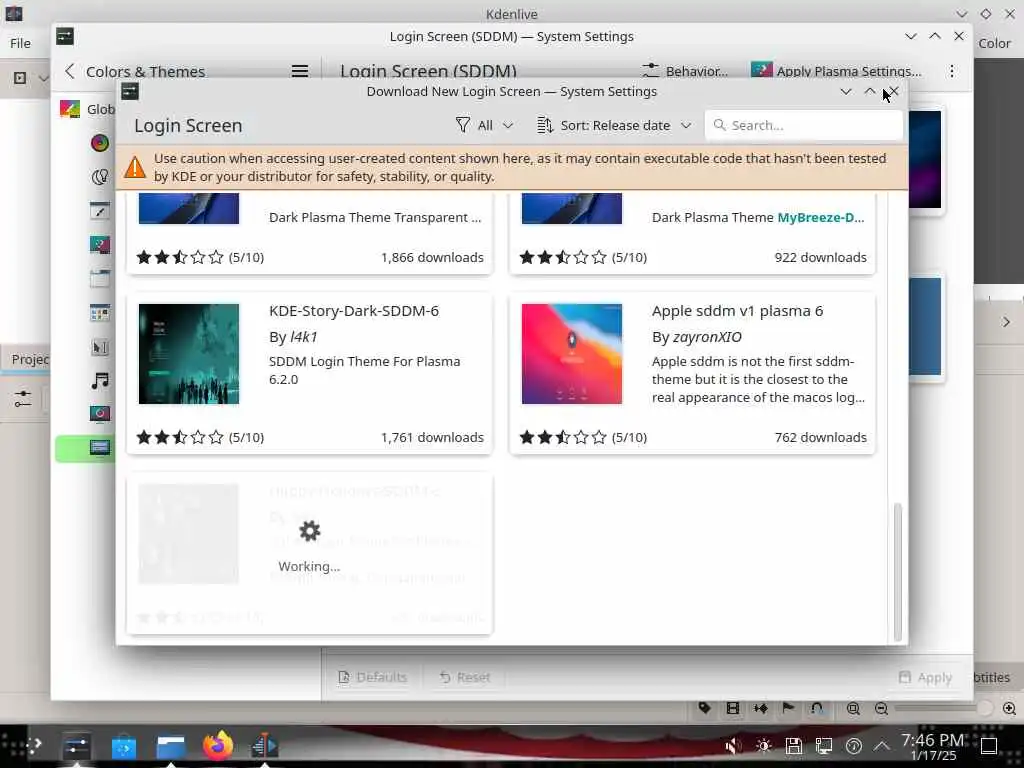Click the Working... busy indicator gear
This screenshot has height=768, width=1024.
[310, 530]
